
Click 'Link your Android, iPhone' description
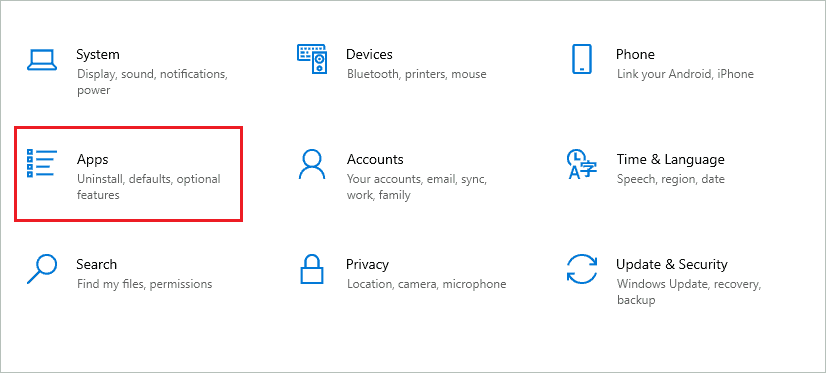pos(685,74)
